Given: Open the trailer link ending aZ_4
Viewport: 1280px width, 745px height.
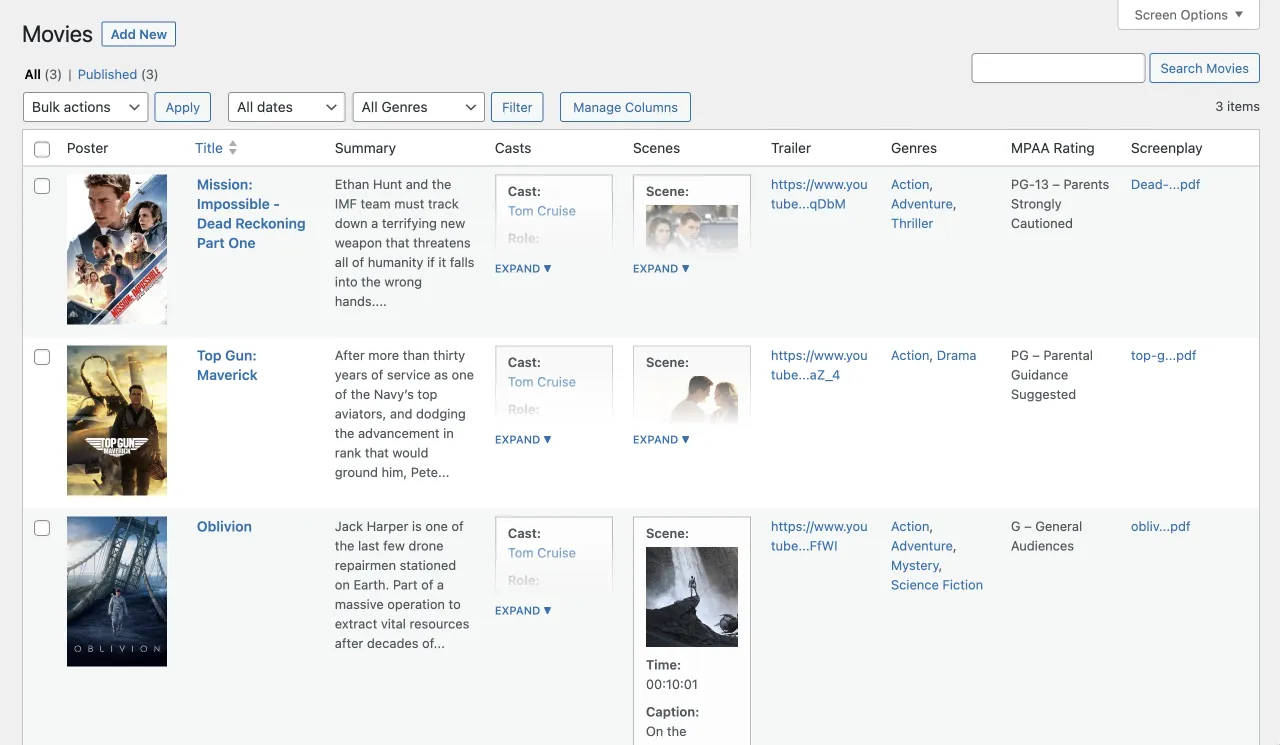Looking at the screenshot, I should [819, 365].
